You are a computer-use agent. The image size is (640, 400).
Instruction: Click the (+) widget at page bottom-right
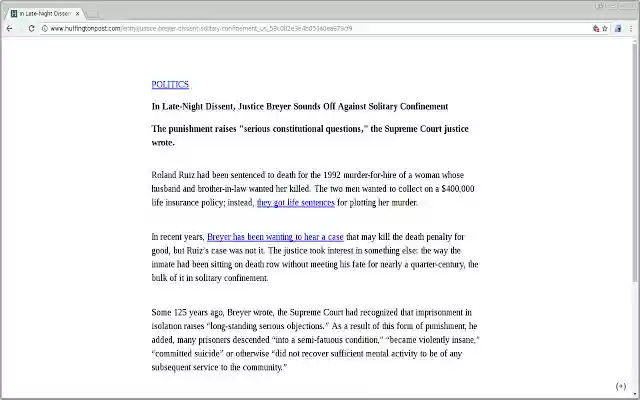coord(621,386)
